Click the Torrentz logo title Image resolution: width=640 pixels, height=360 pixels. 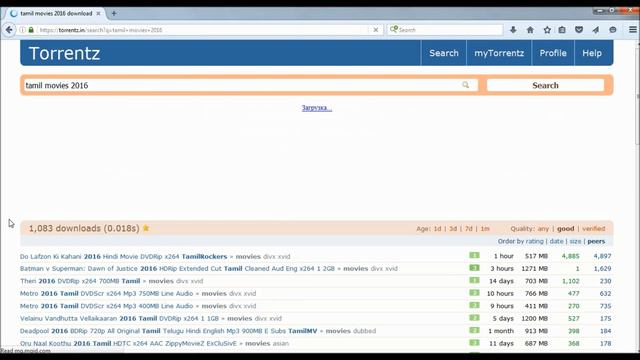64,53
